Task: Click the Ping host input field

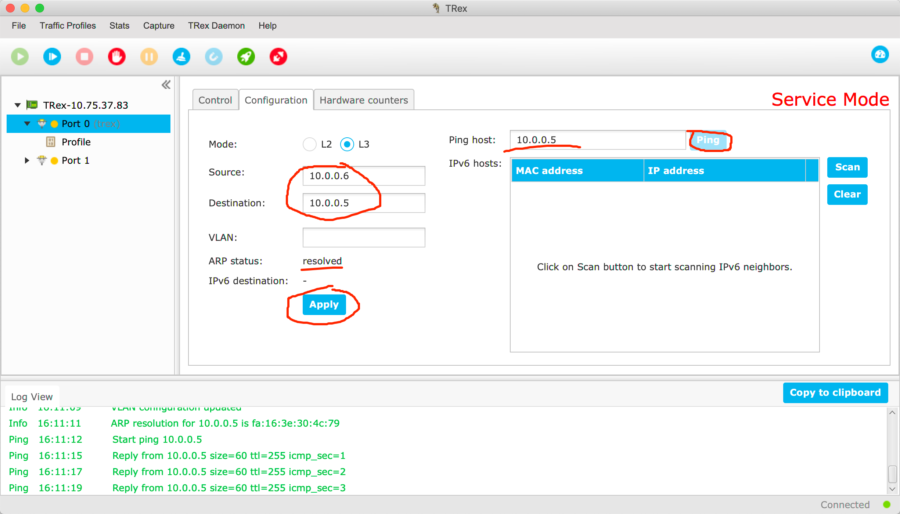Action: (x=598, y=140)
